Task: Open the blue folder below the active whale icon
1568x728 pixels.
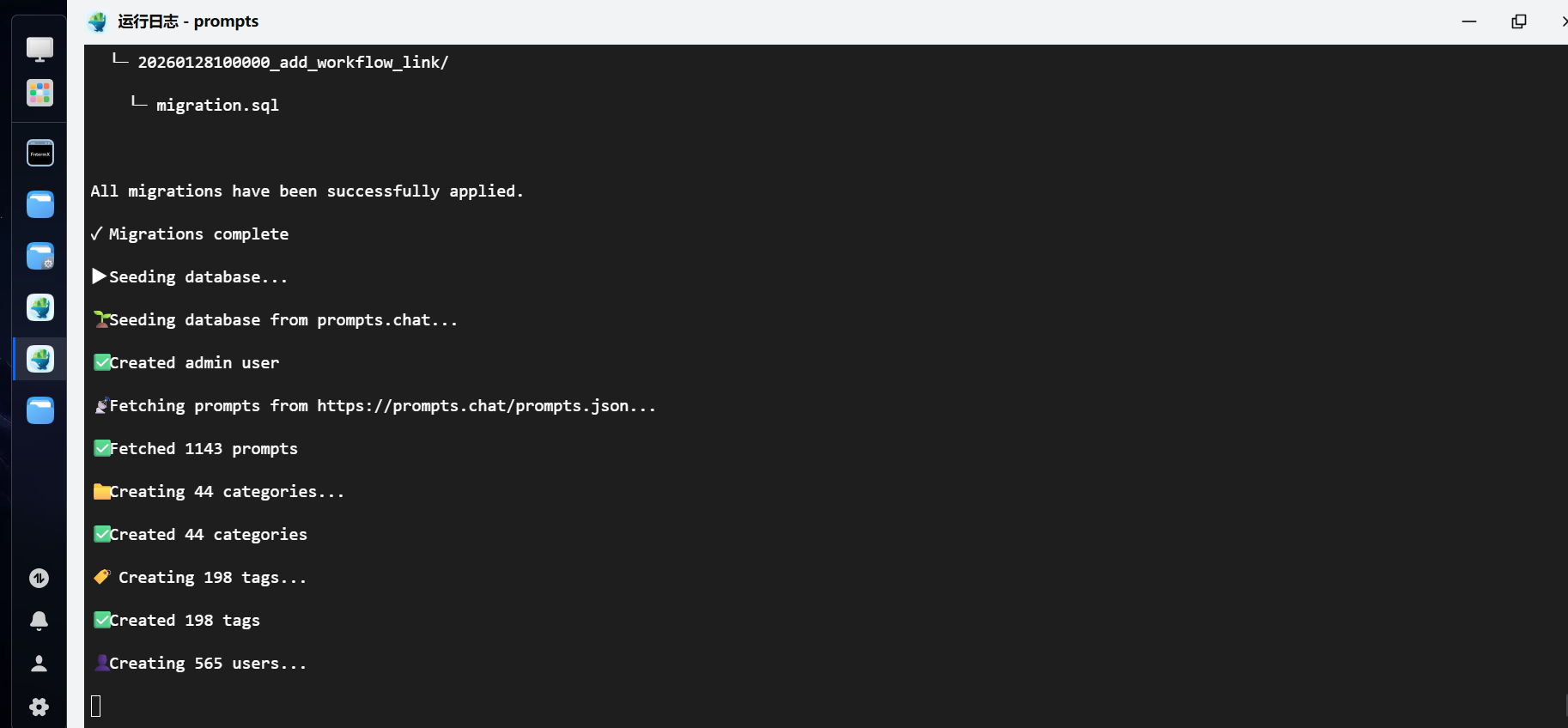Action: pos(40,410)
